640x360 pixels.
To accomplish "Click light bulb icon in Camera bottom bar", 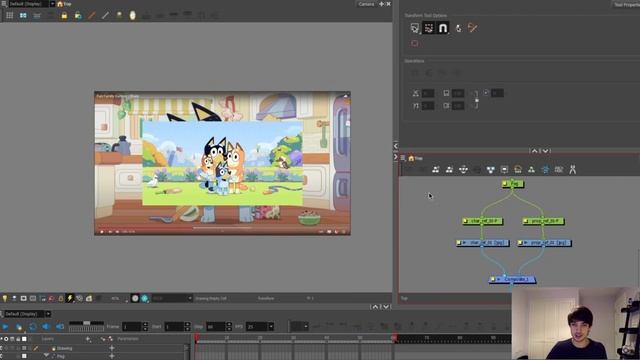I will [x=4, y=298].
